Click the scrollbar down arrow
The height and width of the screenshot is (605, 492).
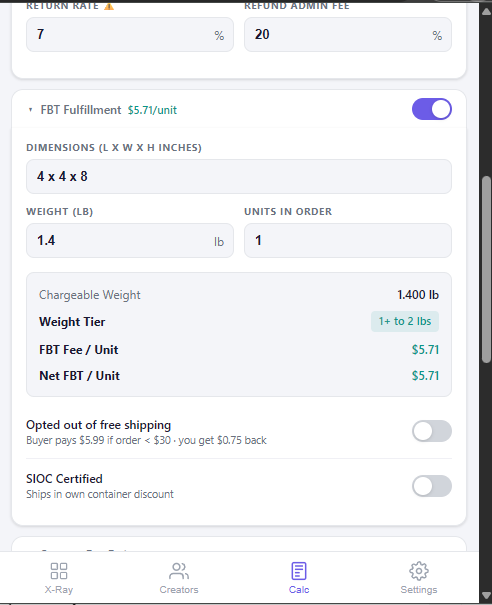point(486,595)
